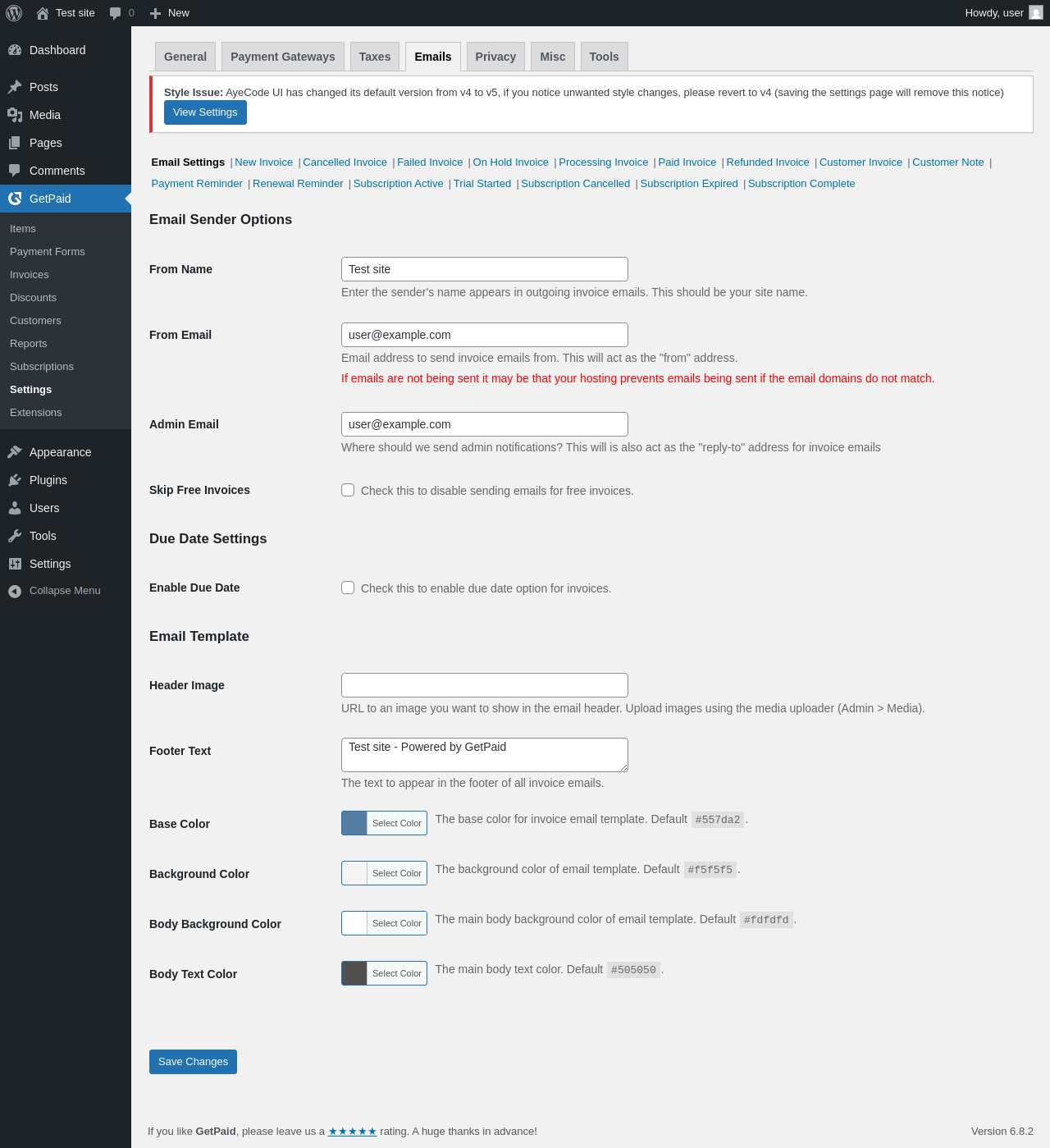Switch to the Taxes tab
Viewport: 1050px width, 1148px height.
pos(375,57)
